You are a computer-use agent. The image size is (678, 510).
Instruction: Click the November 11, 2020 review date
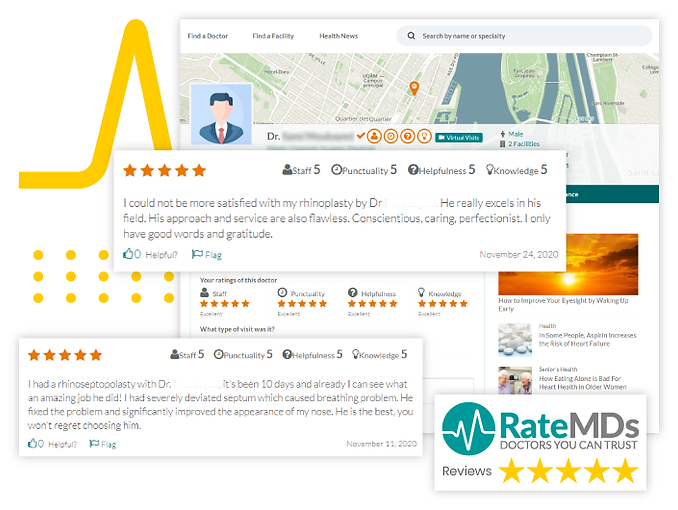[381, 444]
